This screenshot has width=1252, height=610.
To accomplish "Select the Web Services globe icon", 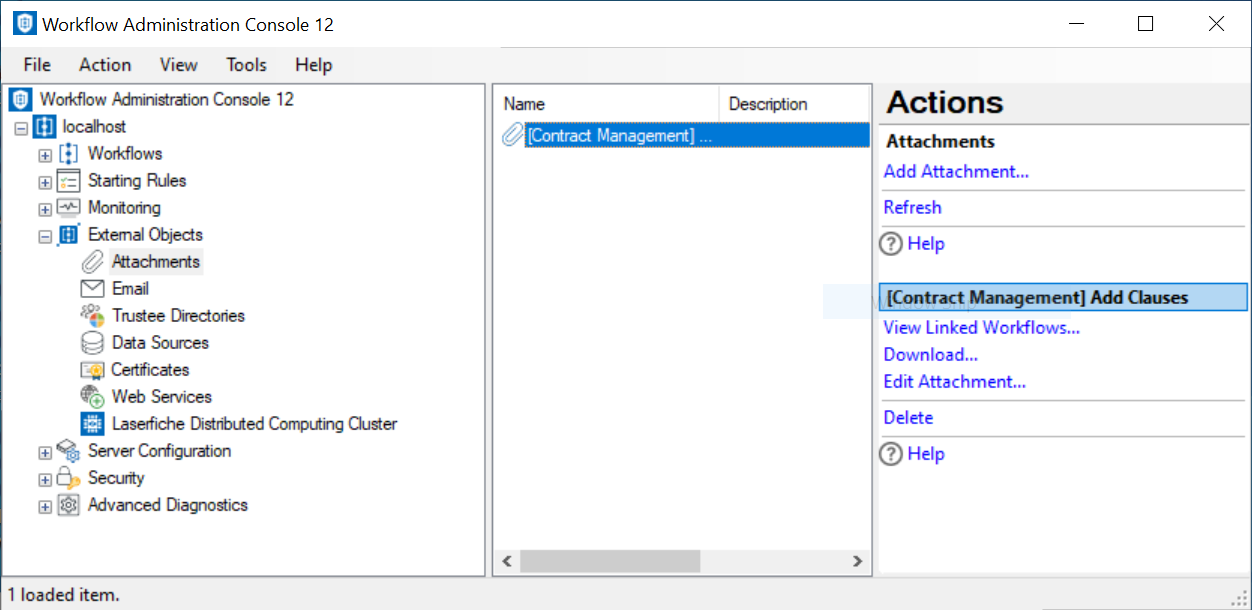I will [92, 397].
